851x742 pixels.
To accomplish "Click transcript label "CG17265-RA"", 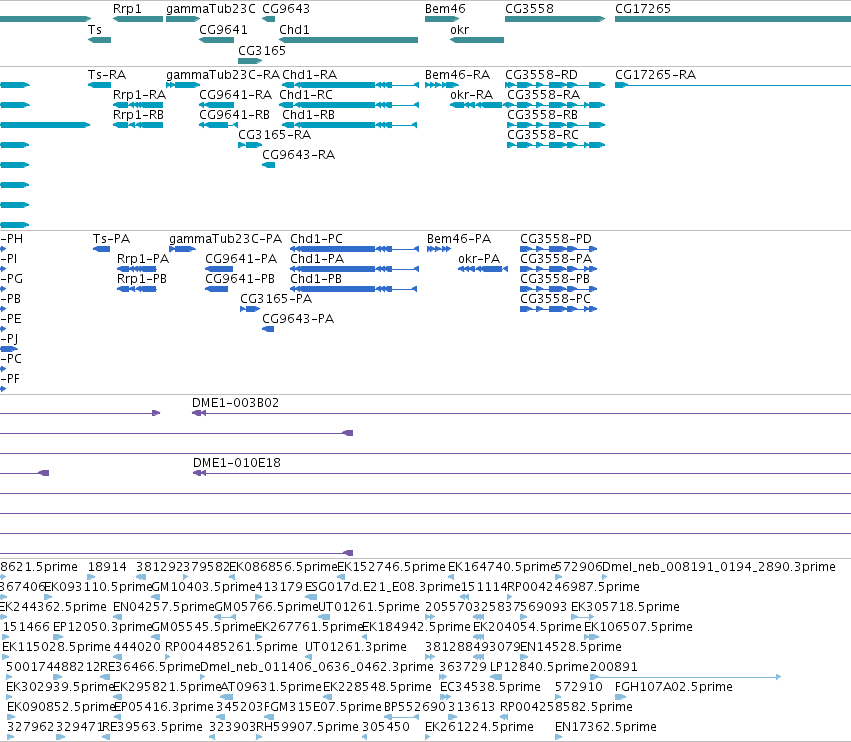I will (x=655, y=74).
